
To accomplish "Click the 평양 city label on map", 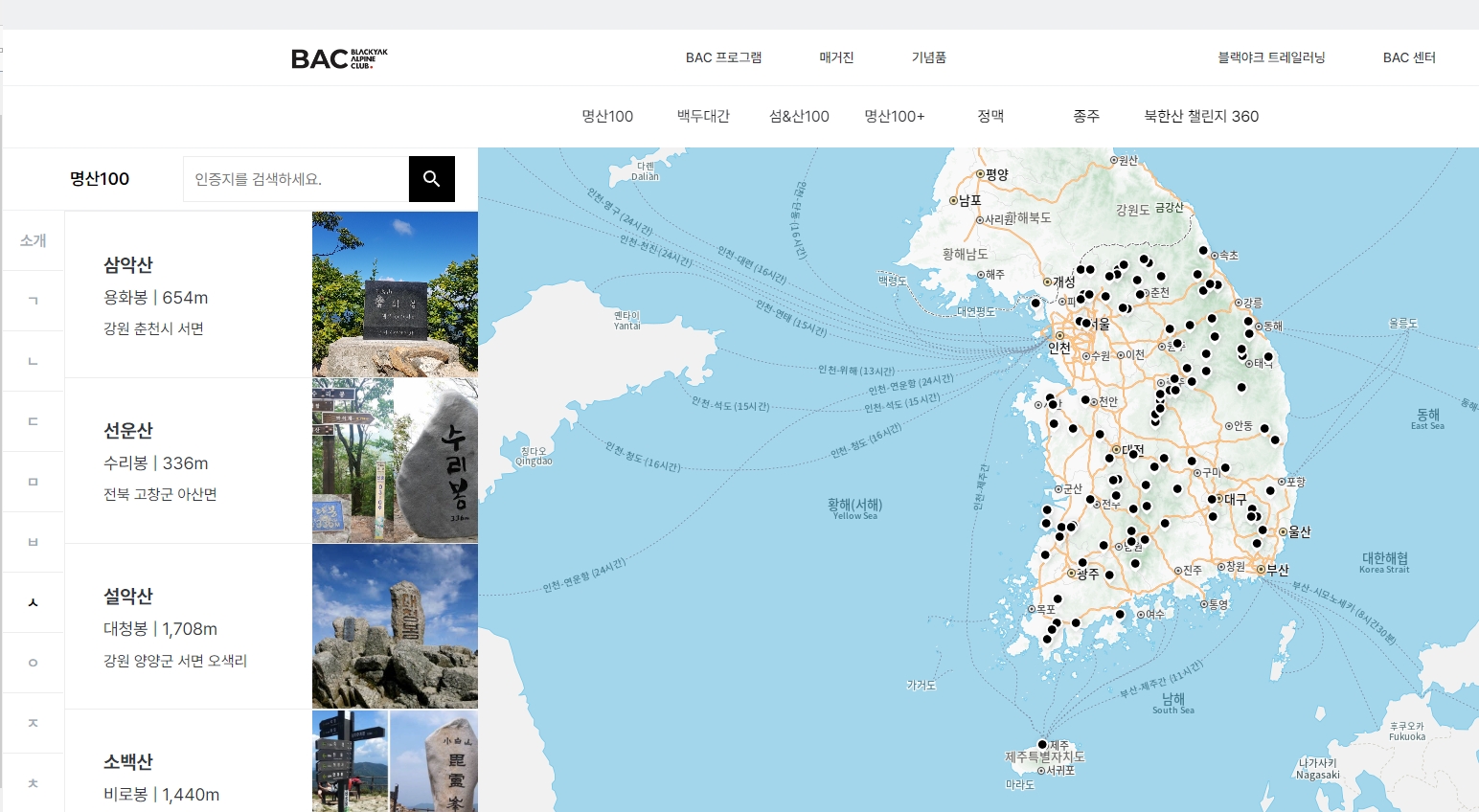I will click(997, 174).
